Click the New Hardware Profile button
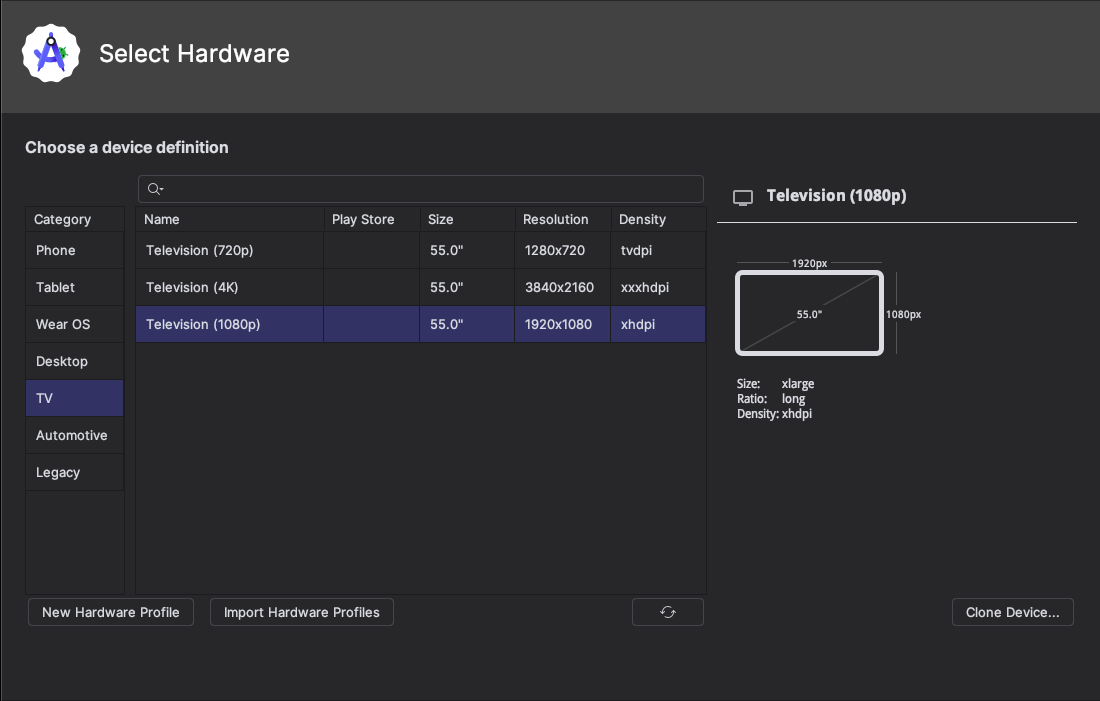1100x701 pixels. click(110, 612)
